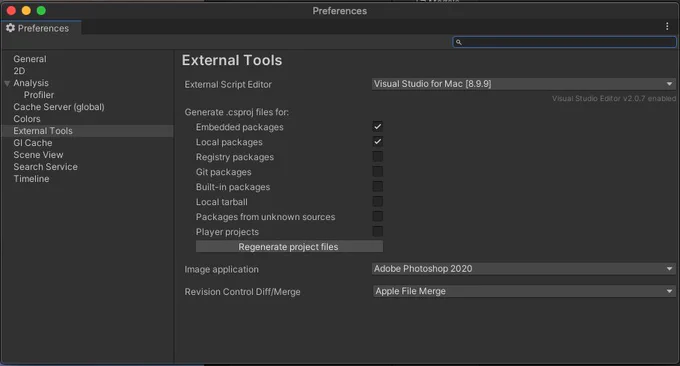This screenshot has height=366, width=680.
Task: Click the Generate .csproj files for label
Action: (237, 112)
